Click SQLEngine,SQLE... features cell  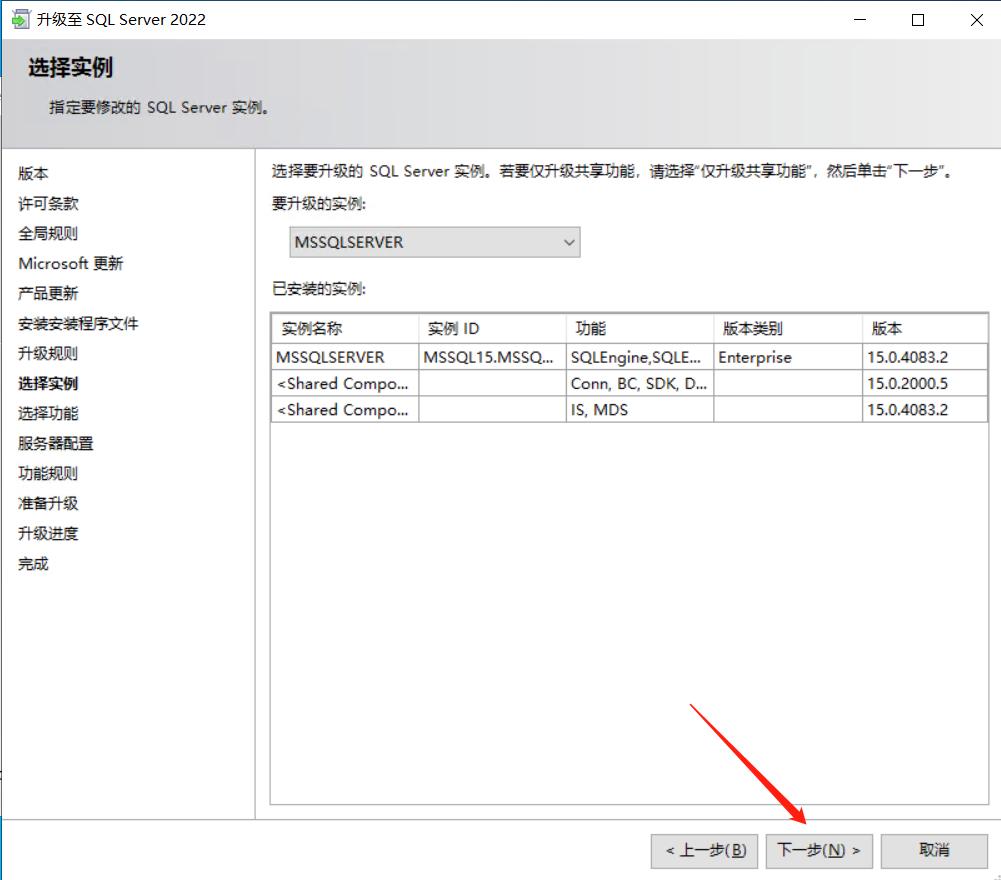coord(640,358)
